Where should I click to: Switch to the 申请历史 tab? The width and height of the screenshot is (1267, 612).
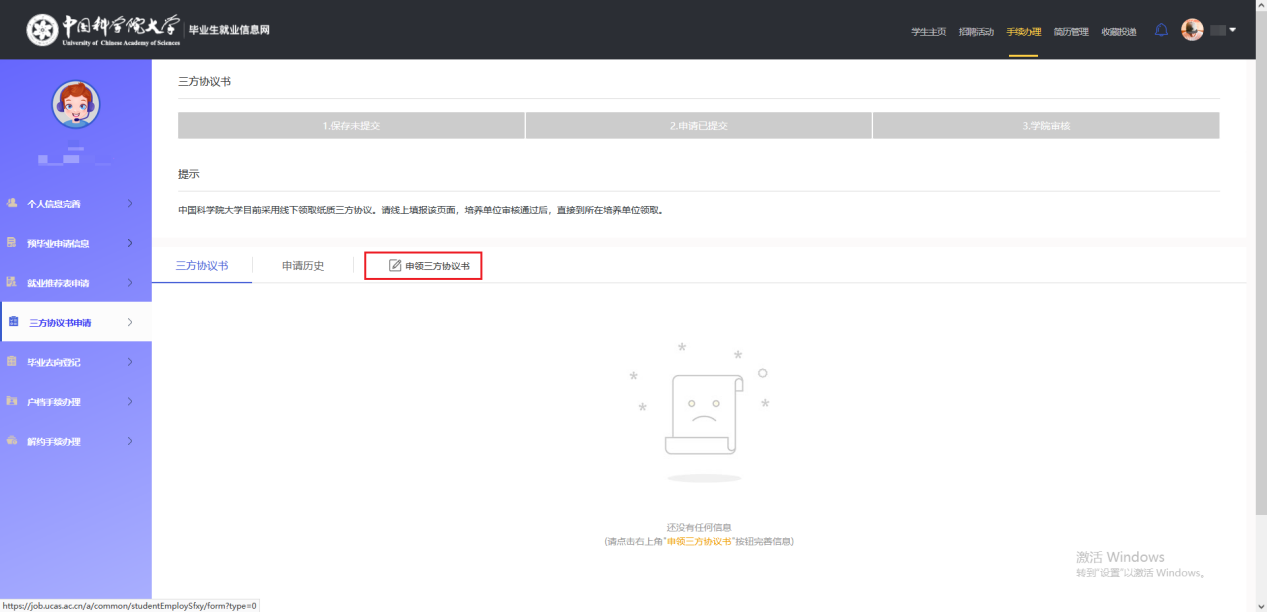point(303,266)
